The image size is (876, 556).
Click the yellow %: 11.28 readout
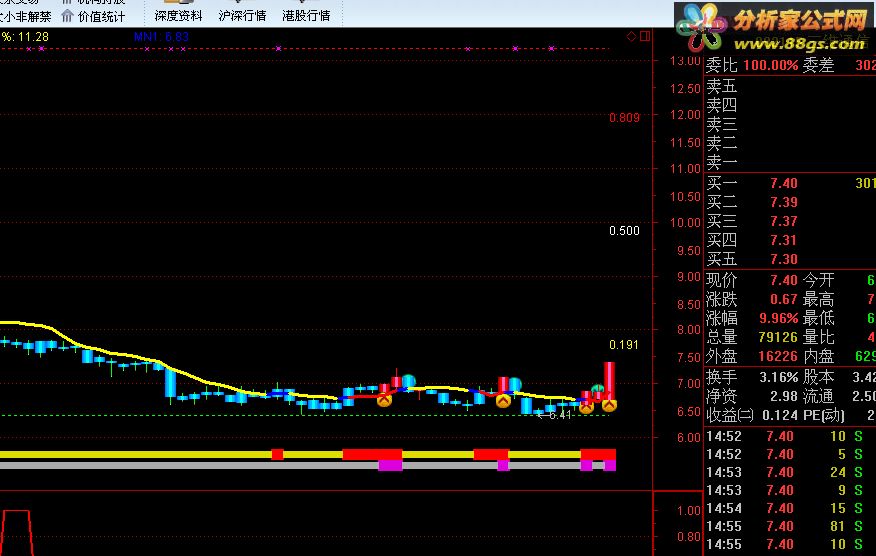pos(25,37)
